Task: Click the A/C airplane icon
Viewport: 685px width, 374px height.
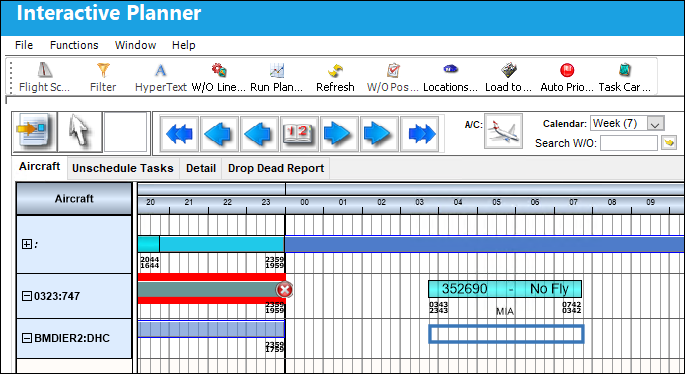Action: 503,131
